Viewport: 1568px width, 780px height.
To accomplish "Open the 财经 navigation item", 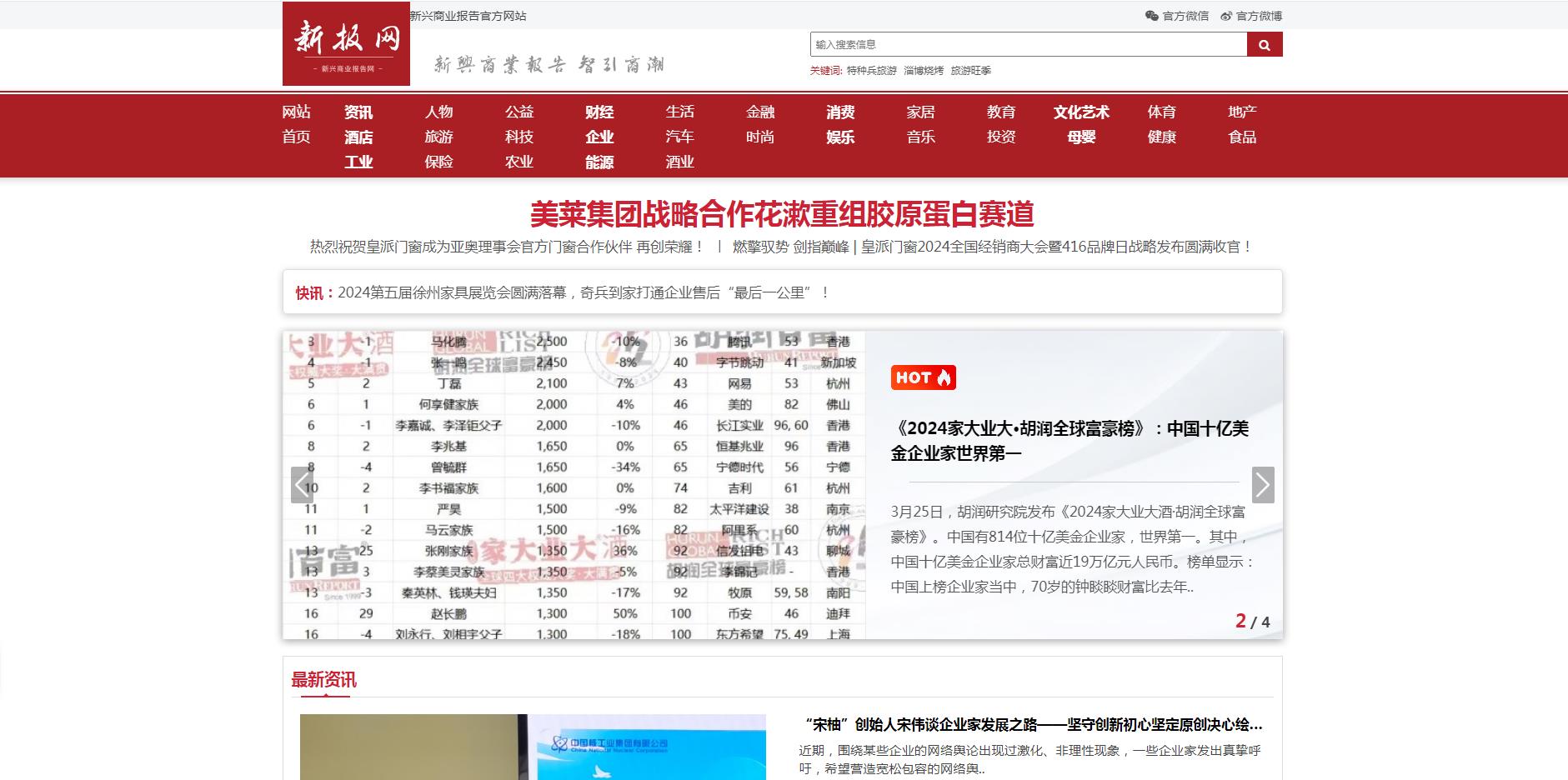I will tap(599, 112).
